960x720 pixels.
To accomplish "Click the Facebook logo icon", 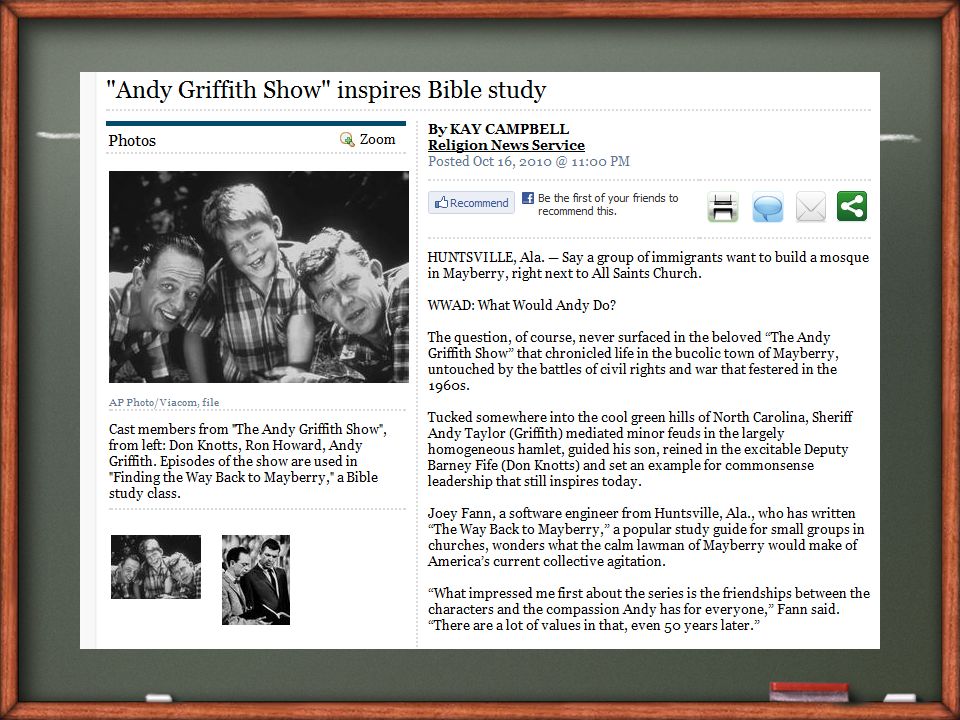I will 528,198.
